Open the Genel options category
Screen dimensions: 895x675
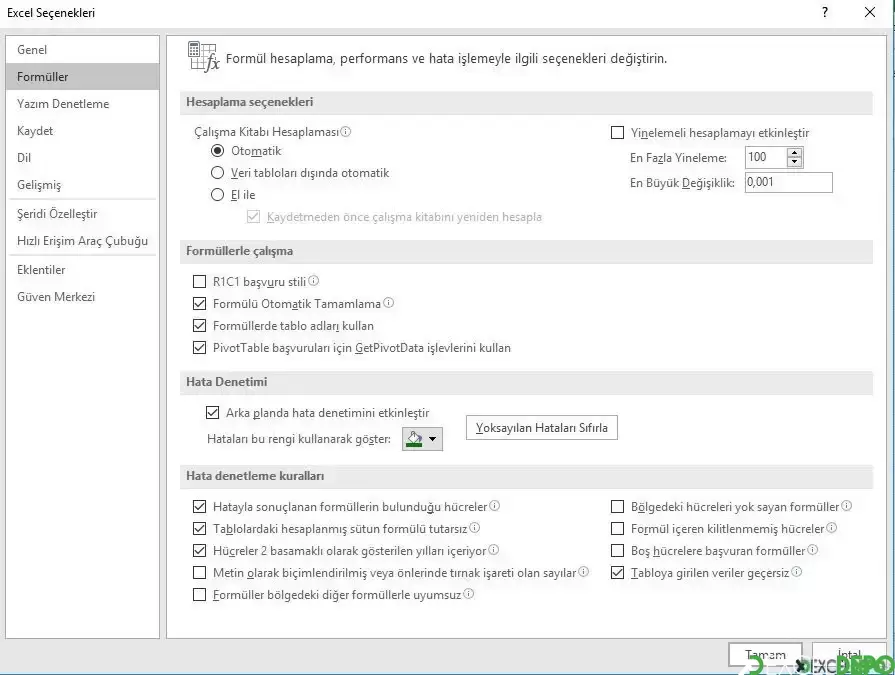point(82,50)
